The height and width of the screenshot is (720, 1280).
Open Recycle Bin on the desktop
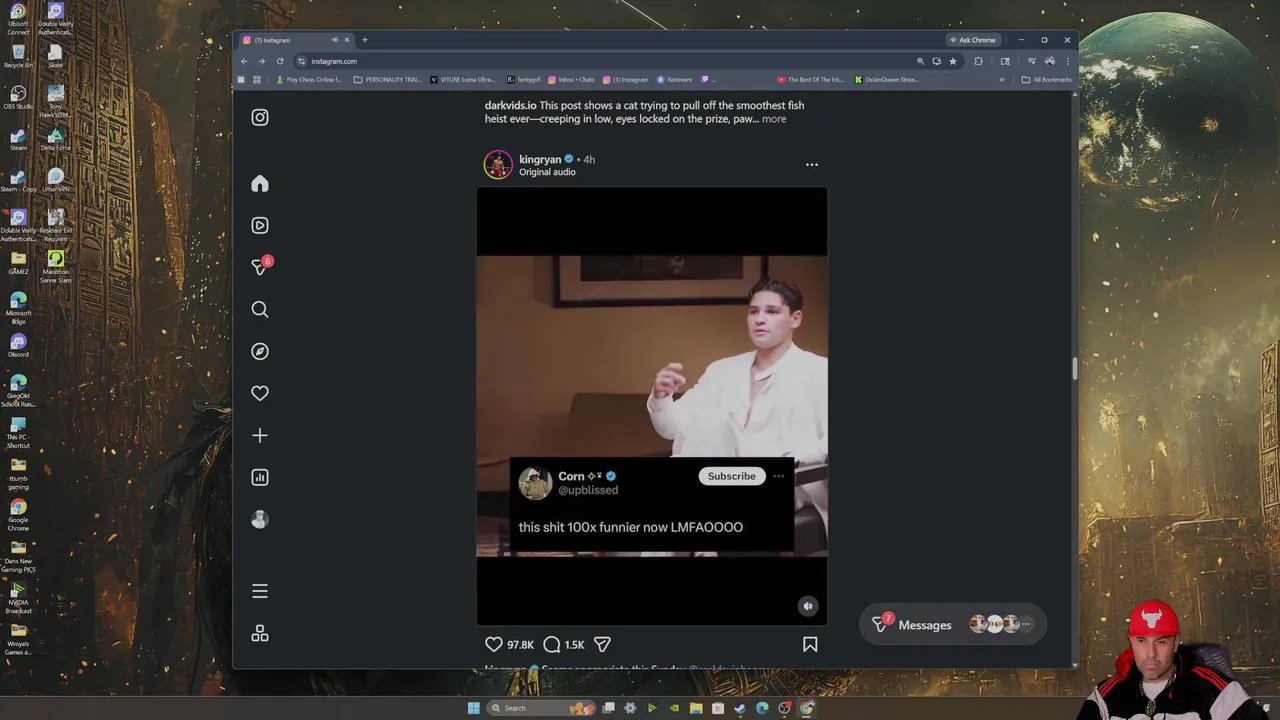[18, 56]
